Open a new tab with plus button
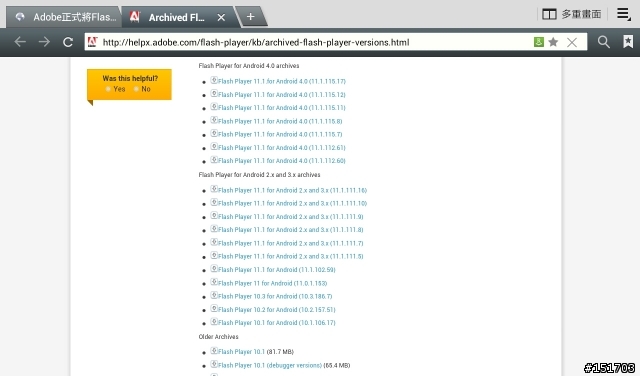 pyautogui.click(x=251, y=17)
